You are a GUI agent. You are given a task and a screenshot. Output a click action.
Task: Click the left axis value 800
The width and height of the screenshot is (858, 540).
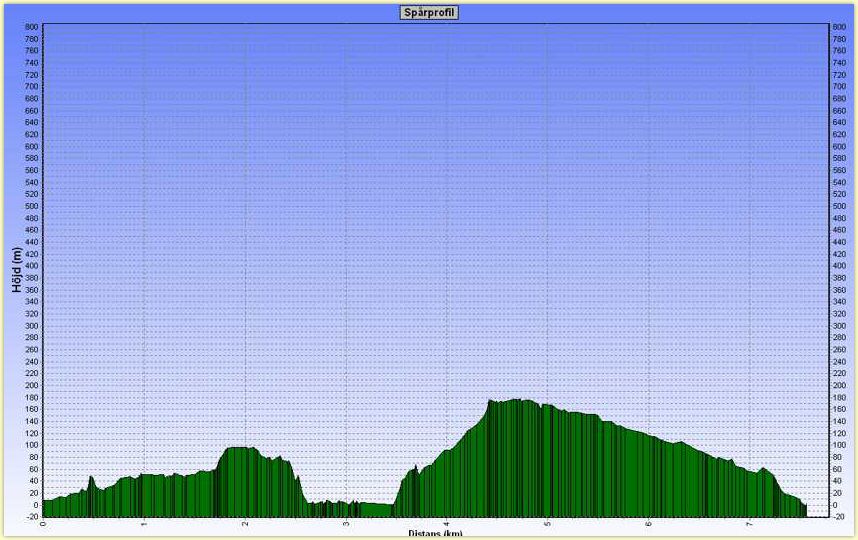pos(32,27)
